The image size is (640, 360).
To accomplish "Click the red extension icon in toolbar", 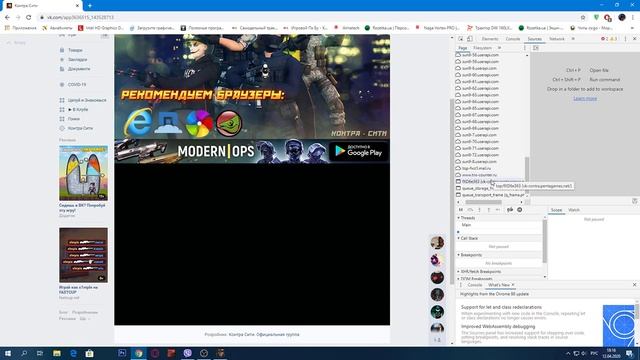I will click(x=608, y=18).
